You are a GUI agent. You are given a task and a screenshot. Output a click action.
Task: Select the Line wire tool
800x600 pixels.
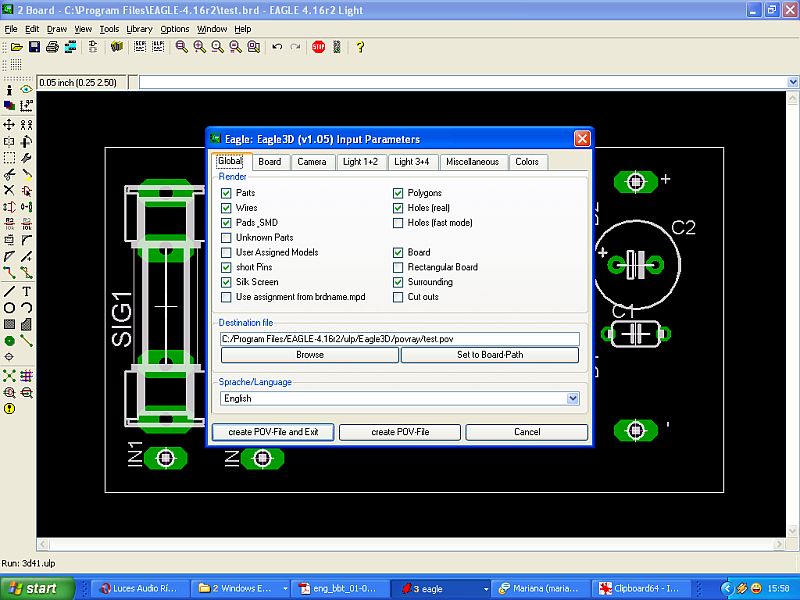pyautogui.click(x=9, y=291)
